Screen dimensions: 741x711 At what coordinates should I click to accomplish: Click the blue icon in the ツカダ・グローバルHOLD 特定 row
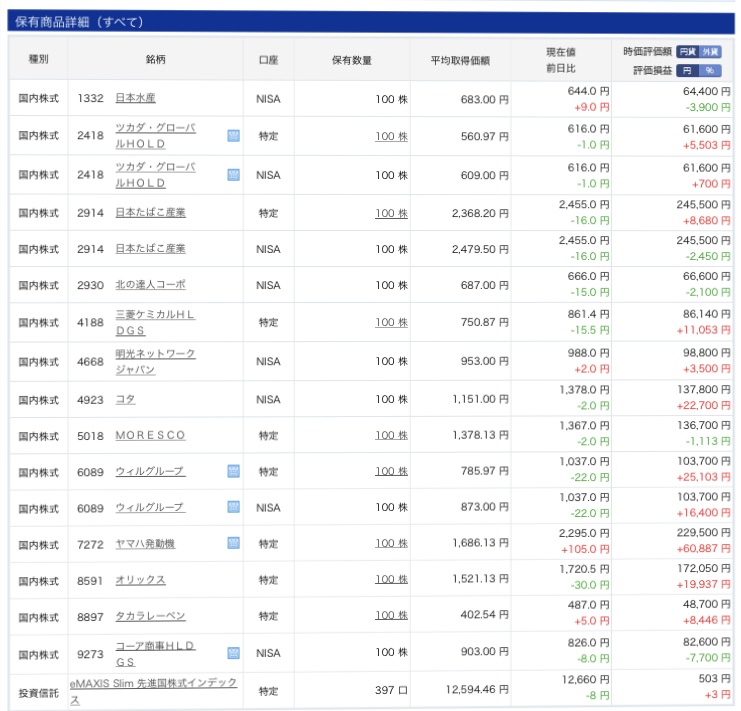tap(233, 136)
